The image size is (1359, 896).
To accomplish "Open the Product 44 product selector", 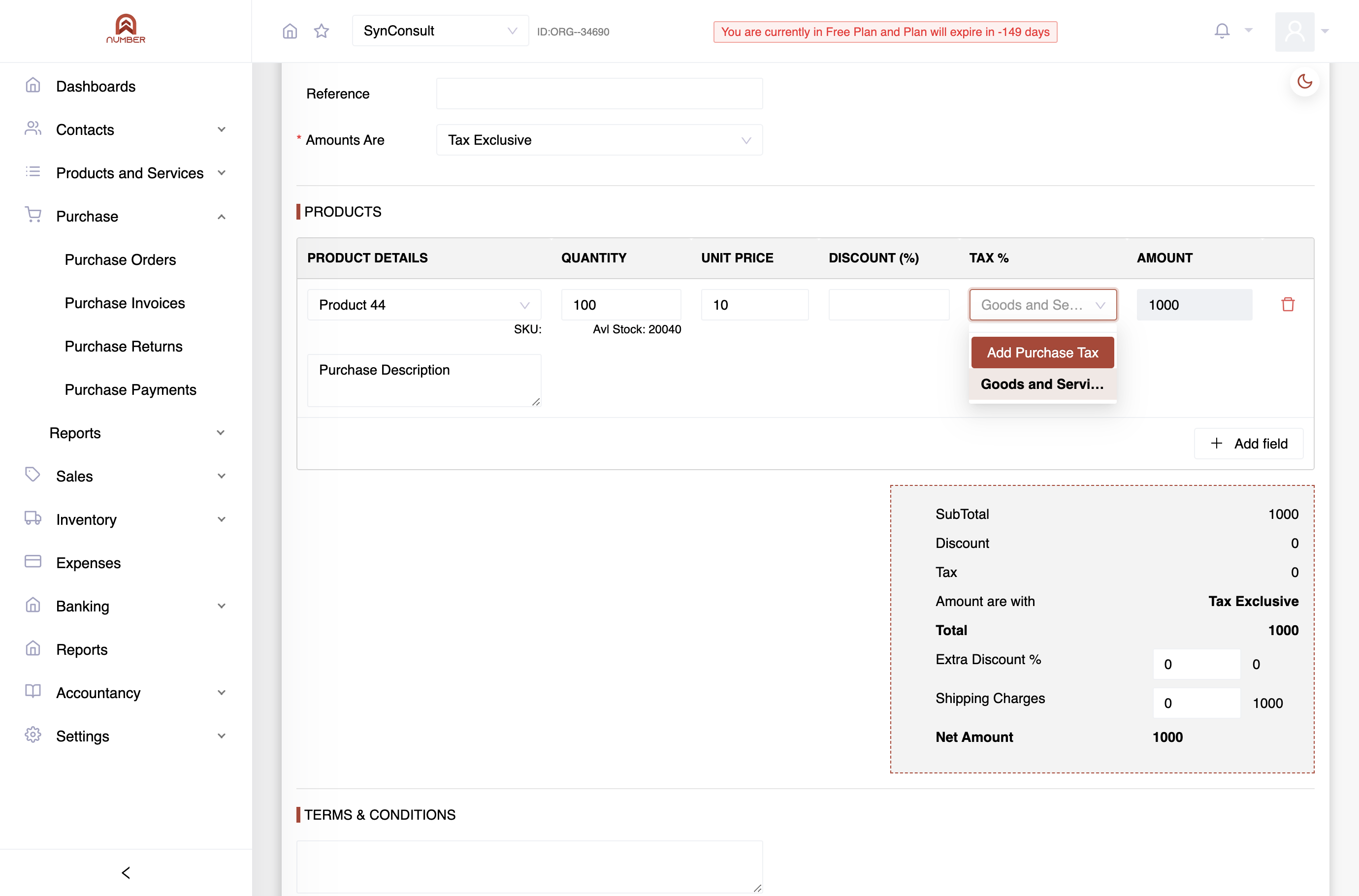I will (x=424, y=305).
